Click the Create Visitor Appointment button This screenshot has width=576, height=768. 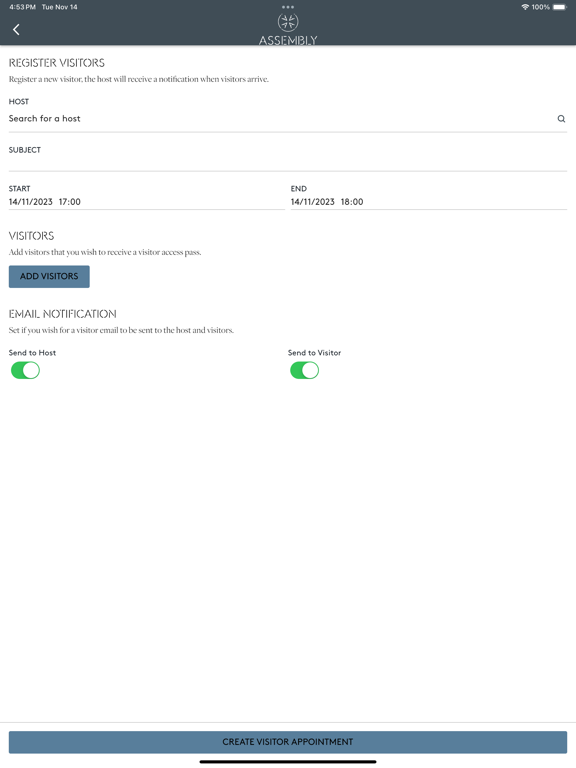coord(288,742)
